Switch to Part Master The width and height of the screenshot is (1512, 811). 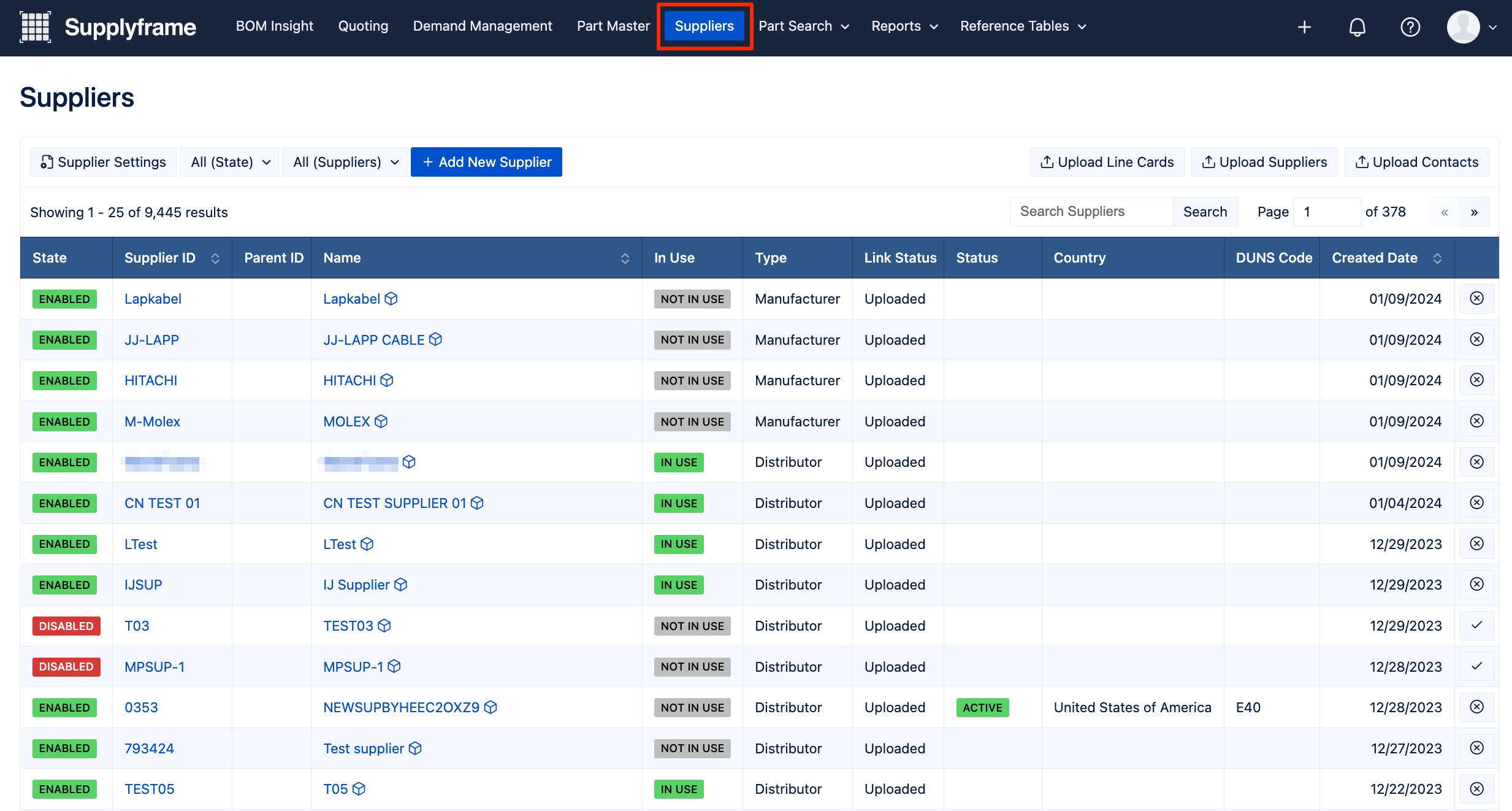point(613,26)
